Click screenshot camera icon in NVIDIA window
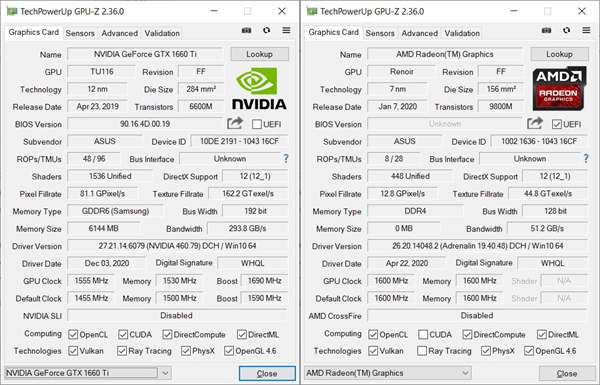This screenshot has width=600, height=385. pyautogui.click(x=246, y=30)
